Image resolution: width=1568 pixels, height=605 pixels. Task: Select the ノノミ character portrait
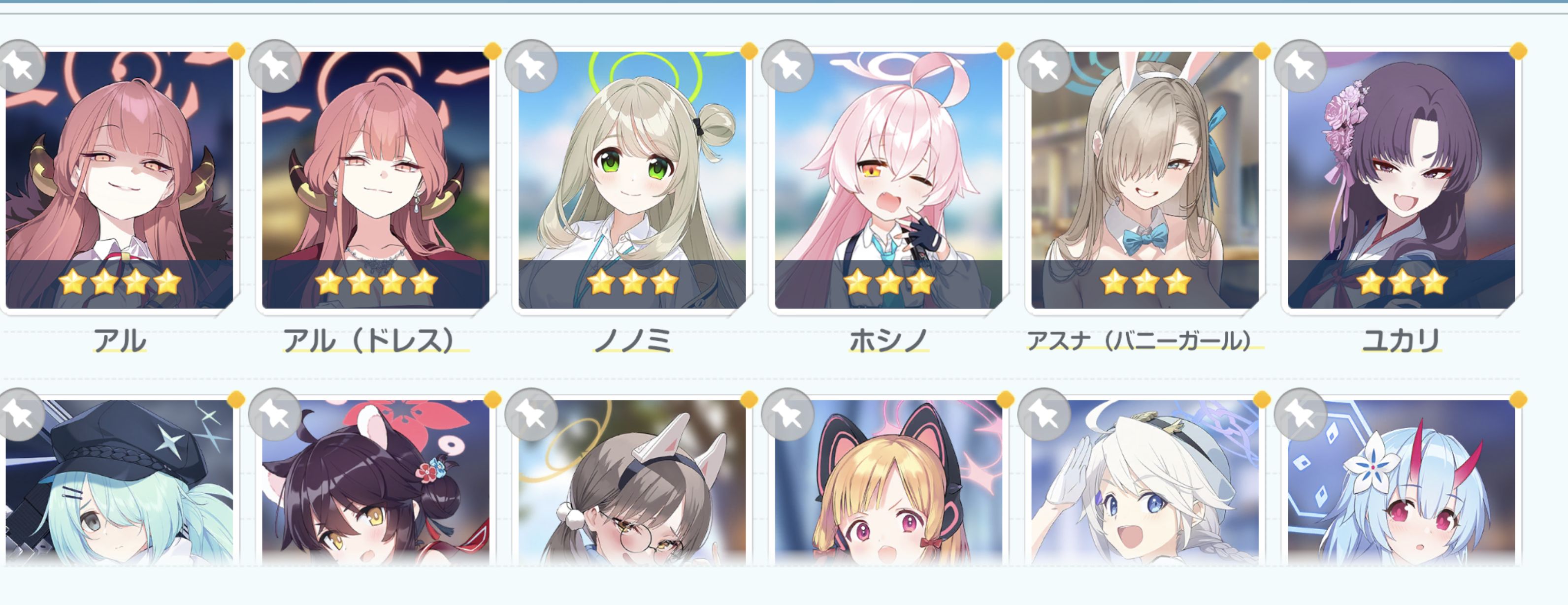point(632,180)
